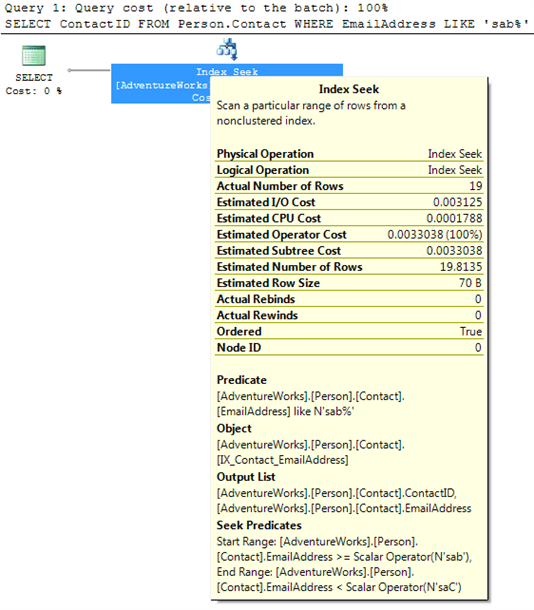This screenshot has width=534, height=610.
Task: Click the Seek Predicates section heading
Action: (x=259, y=525)
